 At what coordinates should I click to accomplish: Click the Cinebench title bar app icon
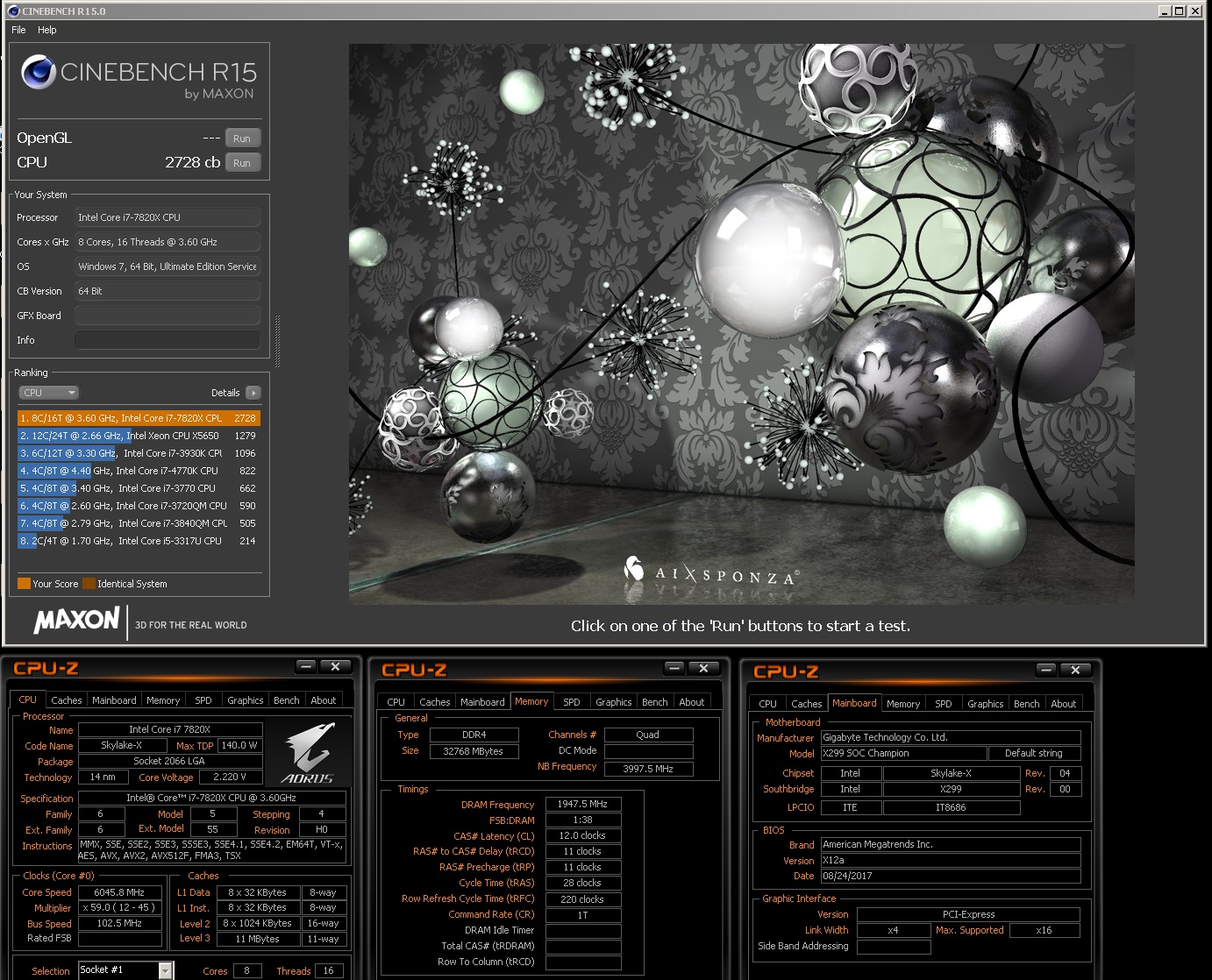13,11
